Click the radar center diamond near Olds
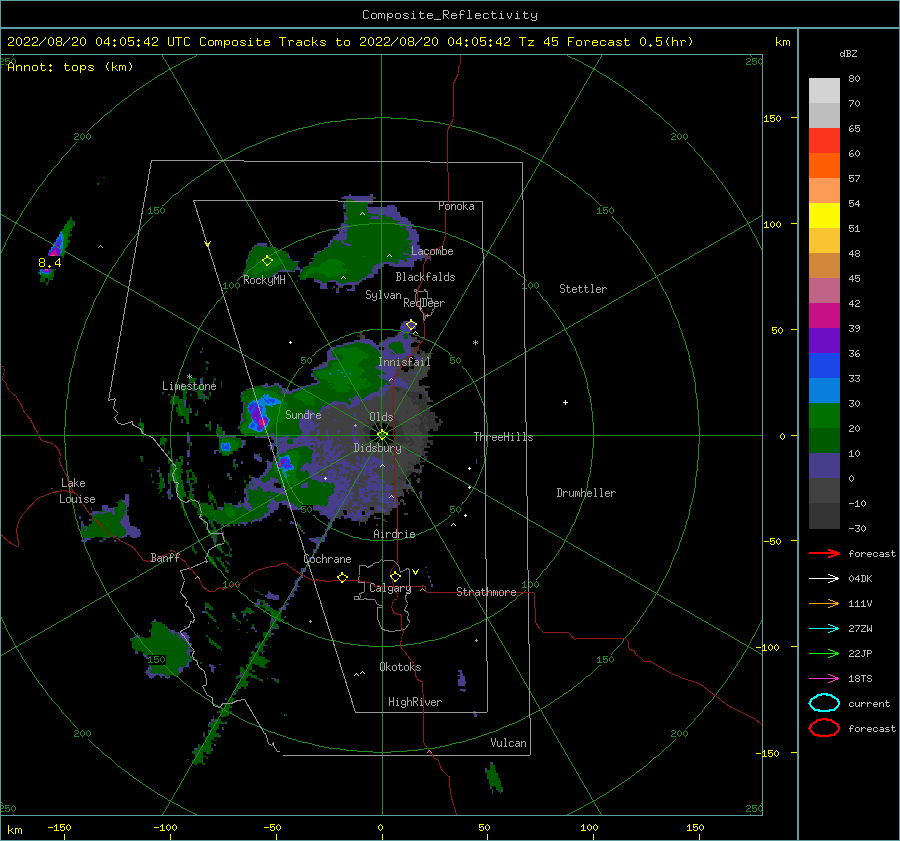 tap(382, 435)
